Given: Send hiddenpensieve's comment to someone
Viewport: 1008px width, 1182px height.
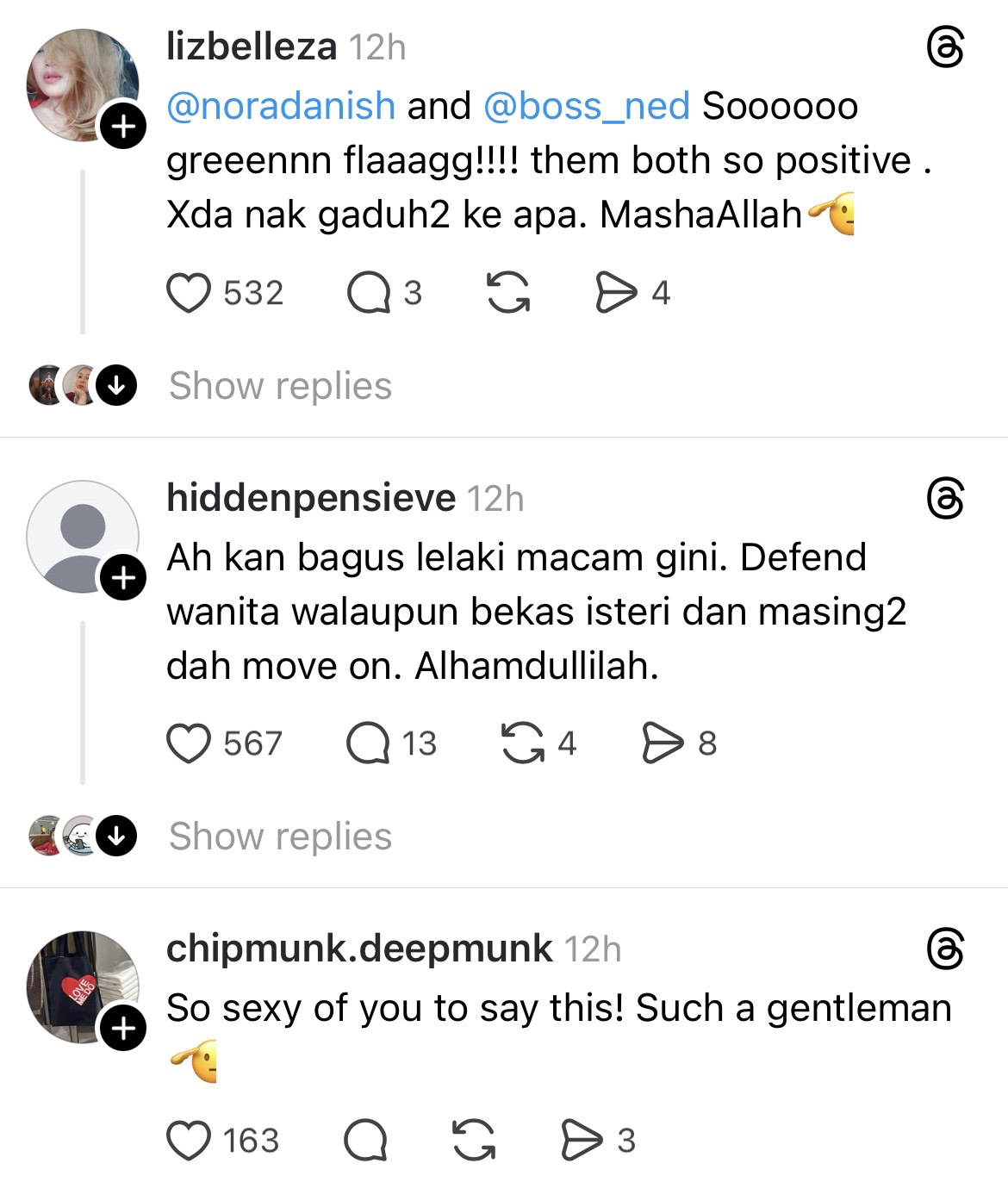Looking at the screenshot, I should (x=662, y=743).
